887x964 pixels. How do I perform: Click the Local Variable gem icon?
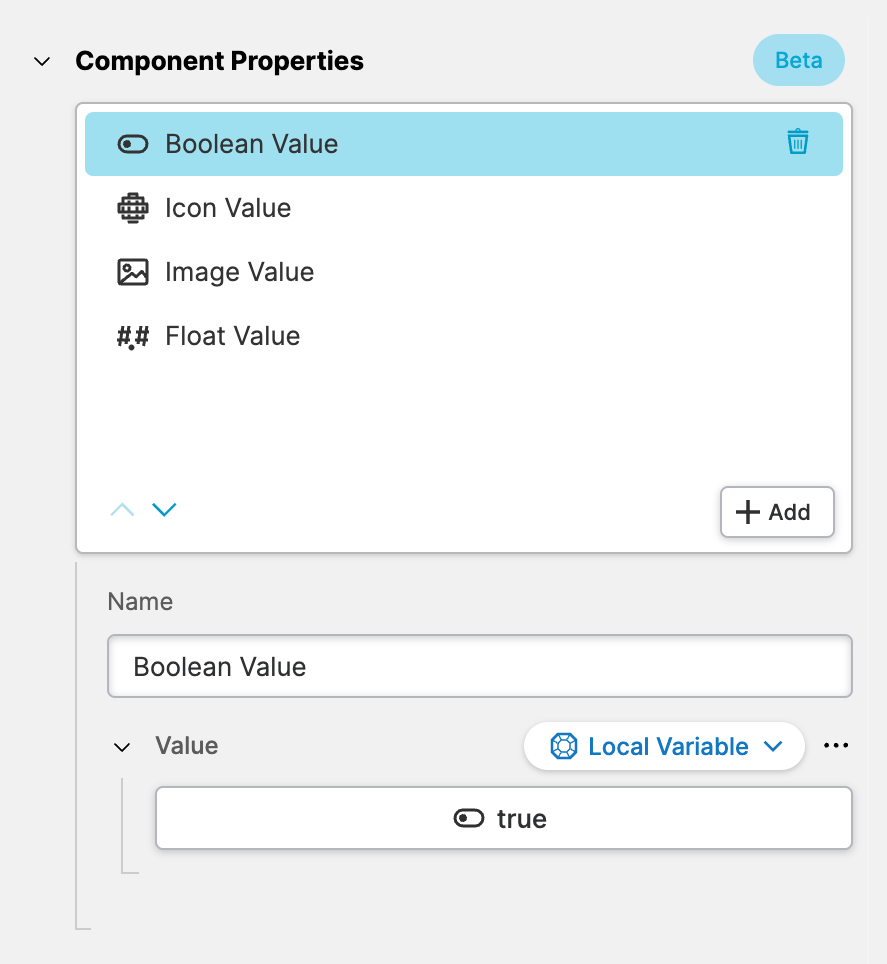pos(564,747)
